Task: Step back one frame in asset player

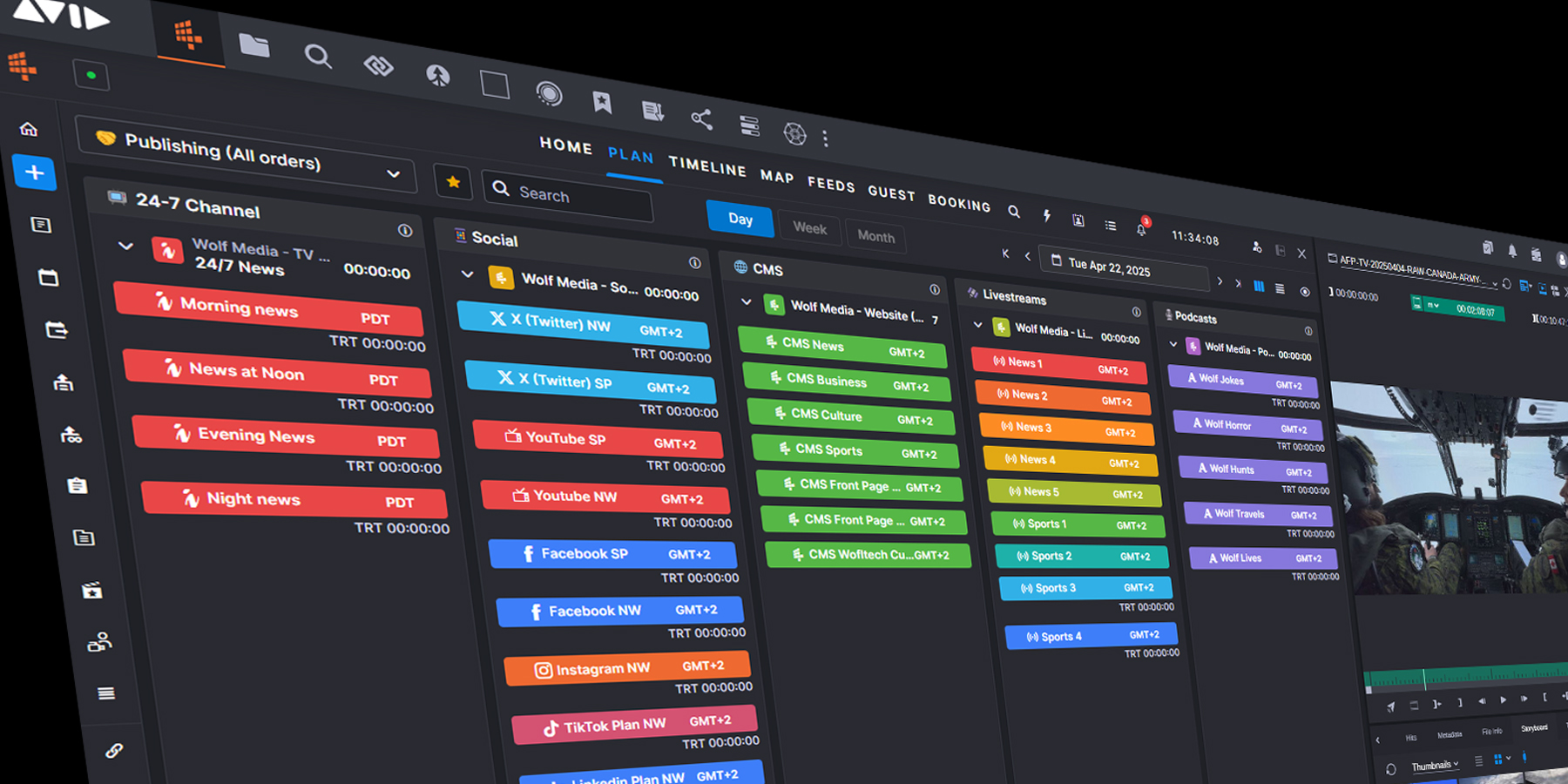Action: [1482, 701]
